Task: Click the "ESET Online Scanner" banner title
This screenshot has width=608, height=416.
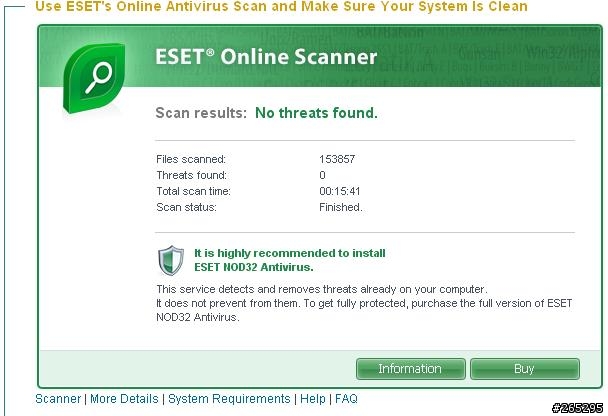Action: pyautogui.click(x=266, y=57)
